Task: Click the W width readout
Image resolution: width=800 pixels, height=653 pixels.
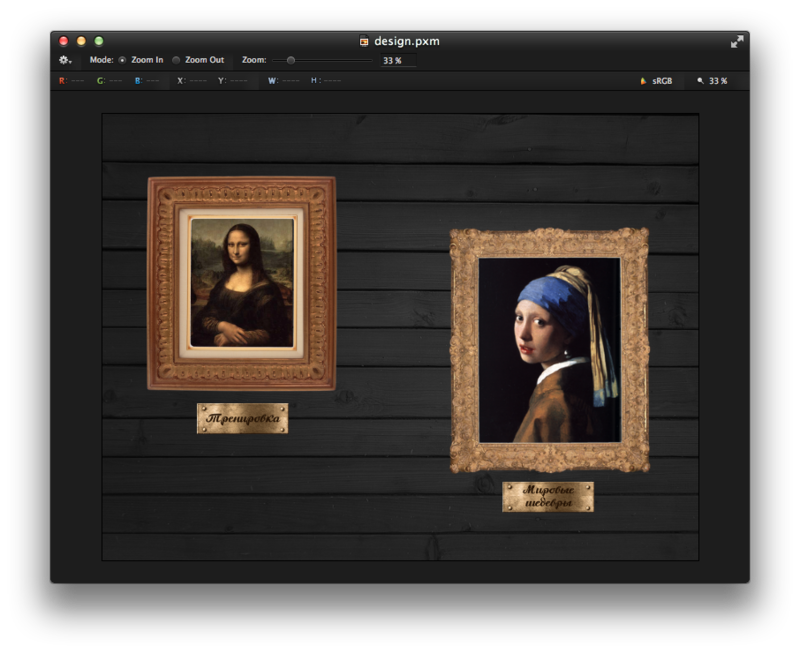Action: coord(284,81)
